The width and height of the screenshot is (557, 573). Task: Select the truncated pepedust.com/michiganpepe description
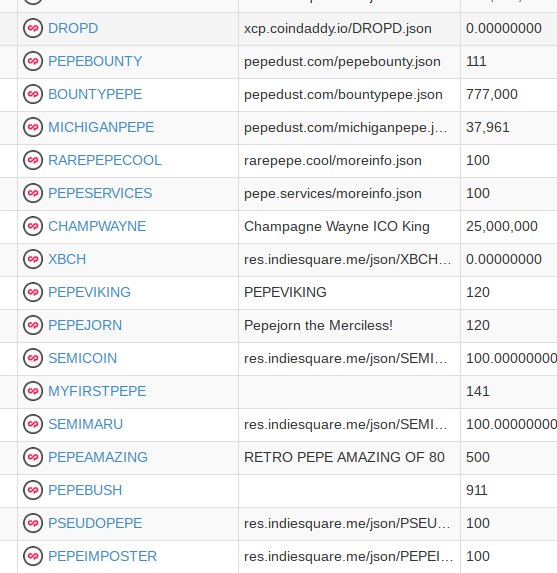coord(345,128)
